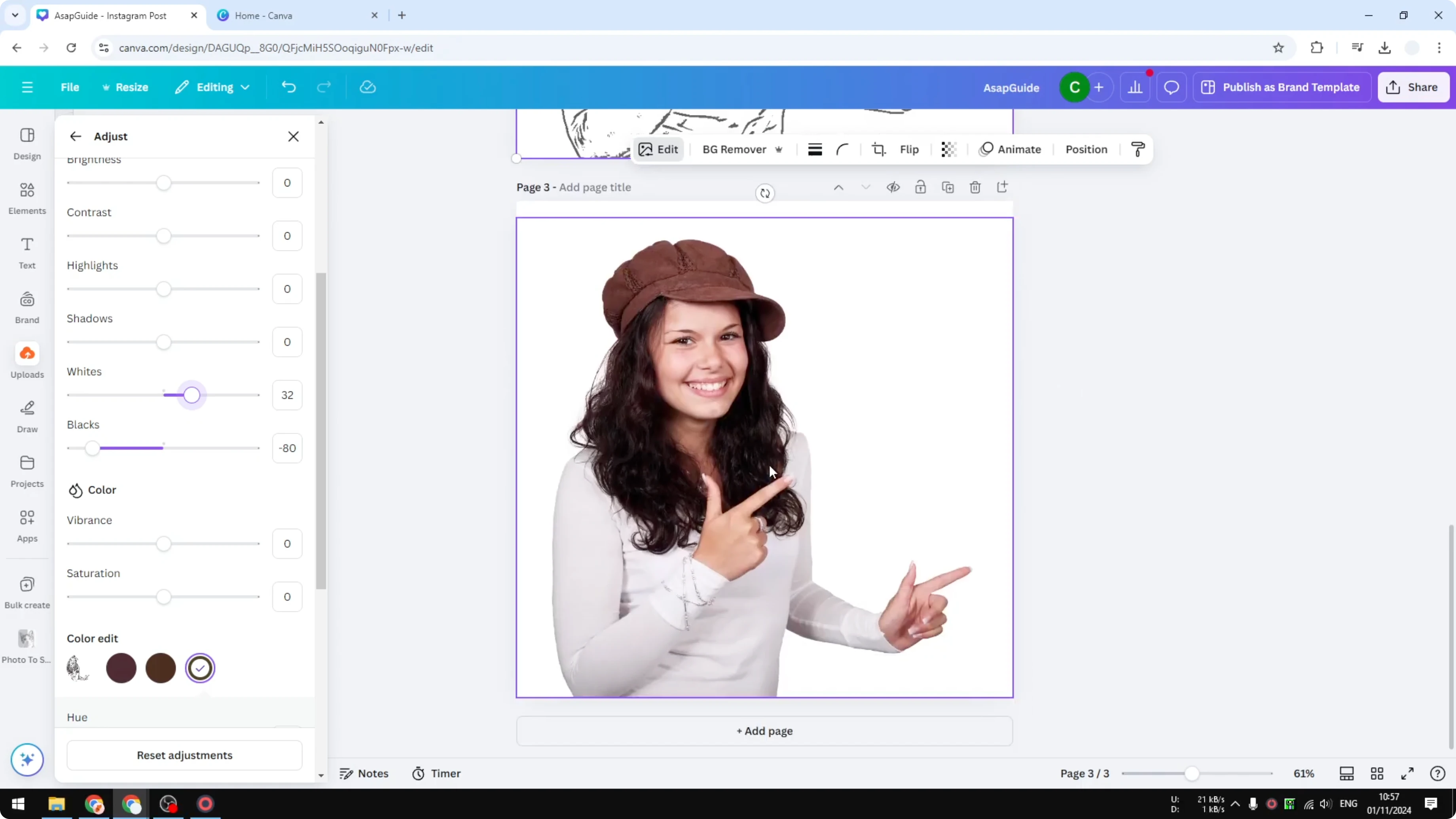Lock page 3

coord(920,187)
